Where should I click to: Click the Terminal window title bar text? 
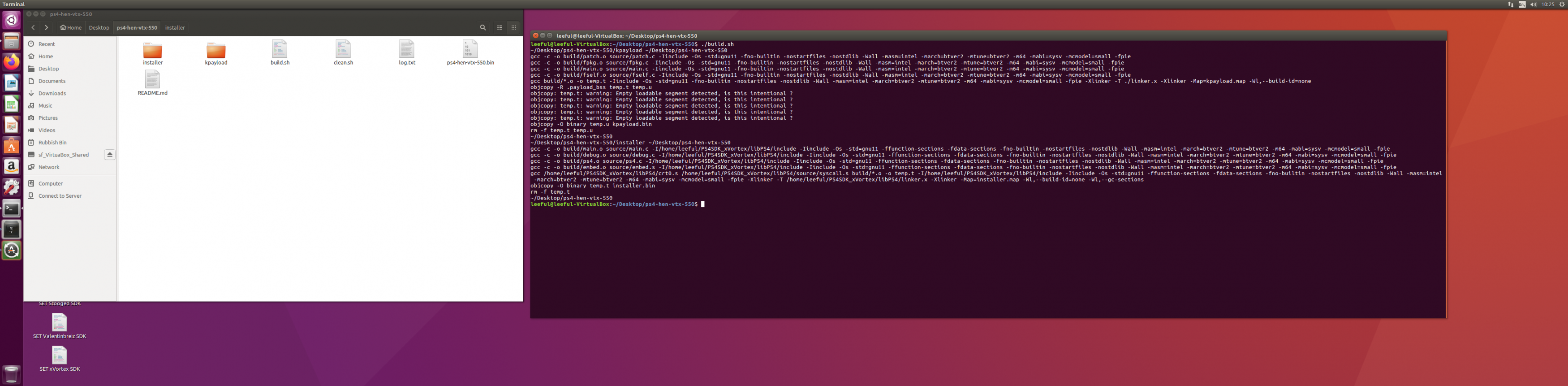tap(627, 36)
